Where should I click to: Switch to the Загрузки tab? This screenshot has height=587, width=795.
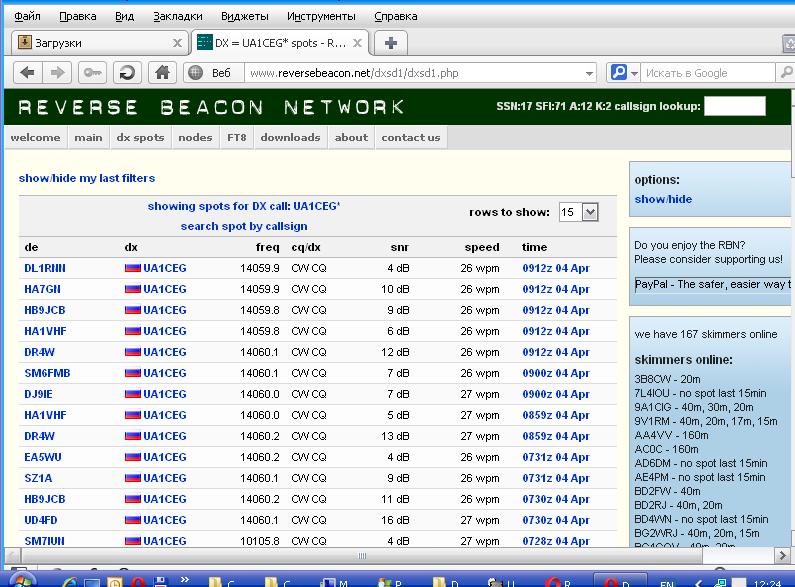(x=99, y=43)
